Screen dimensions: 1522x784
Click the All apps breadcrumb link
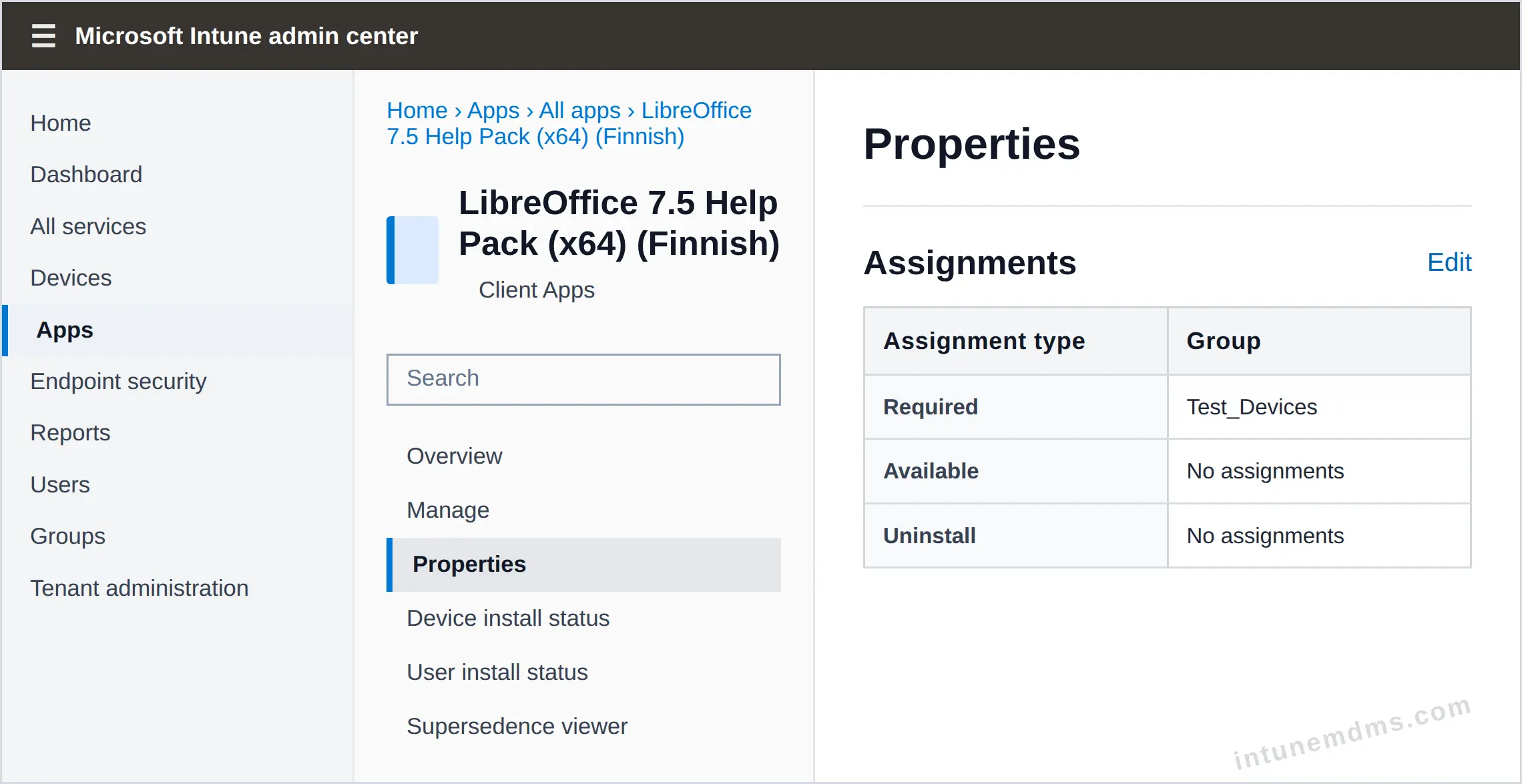580,110
